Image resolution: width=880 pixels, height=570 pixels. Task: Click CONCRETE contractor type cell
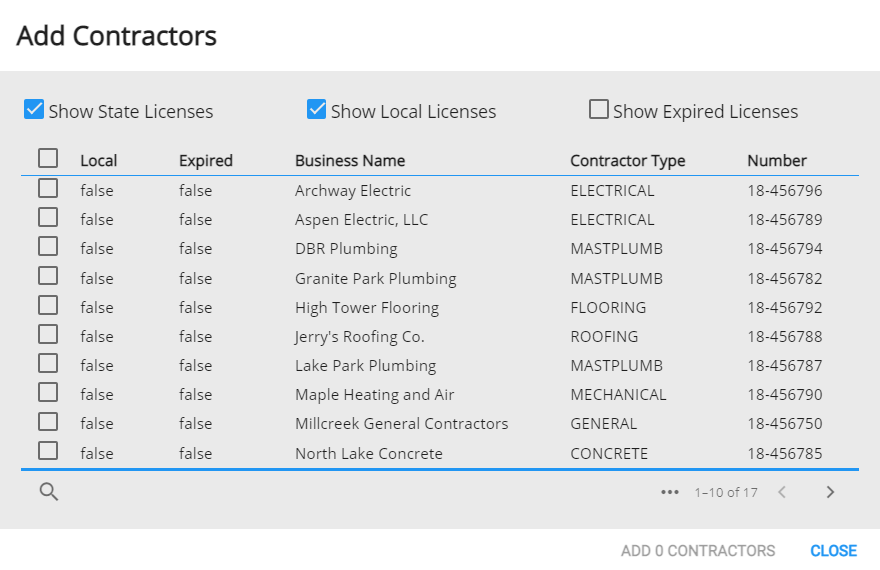609,454
